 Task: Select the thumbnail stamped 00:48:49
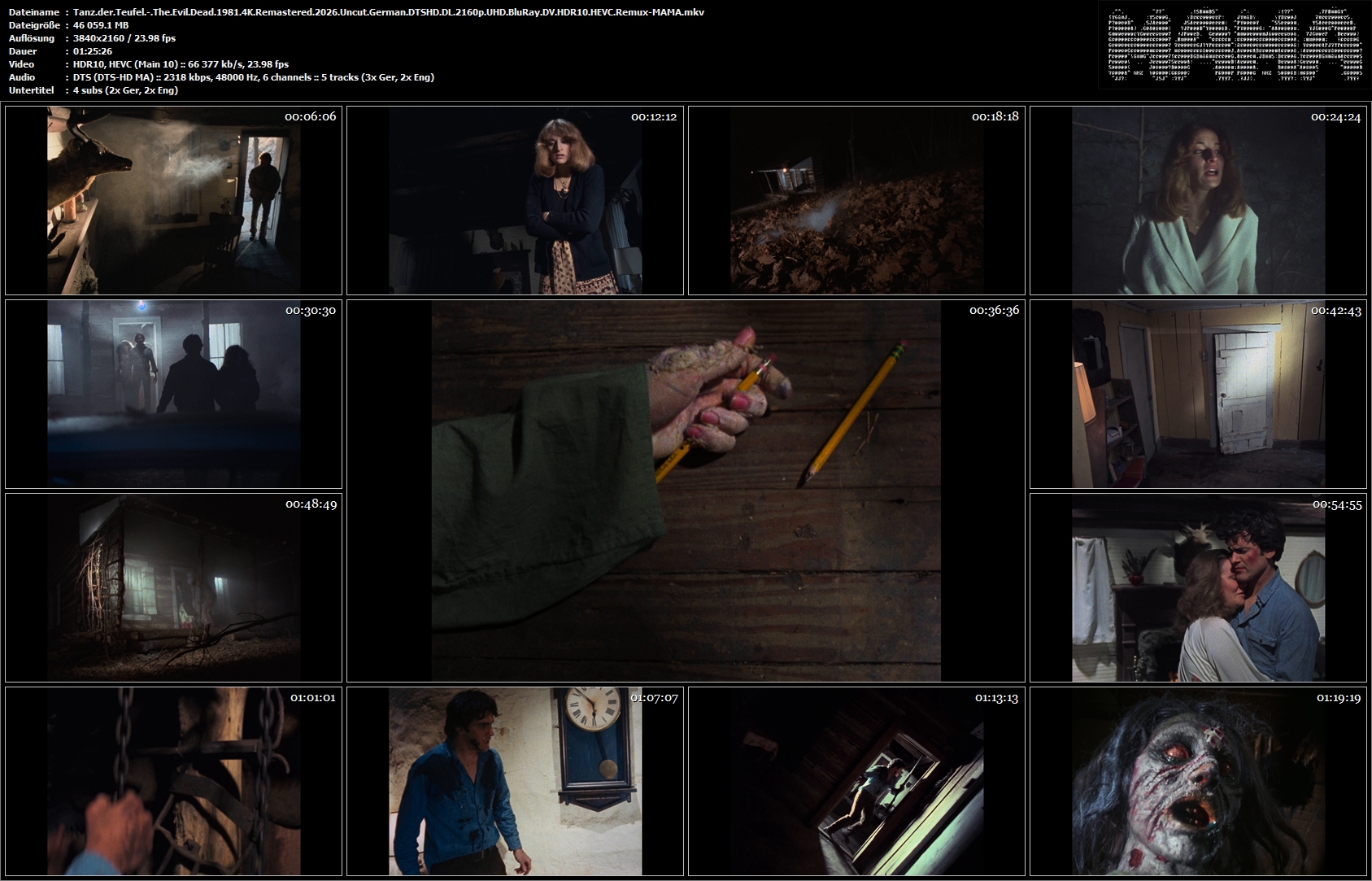click(x=173, y=587)
